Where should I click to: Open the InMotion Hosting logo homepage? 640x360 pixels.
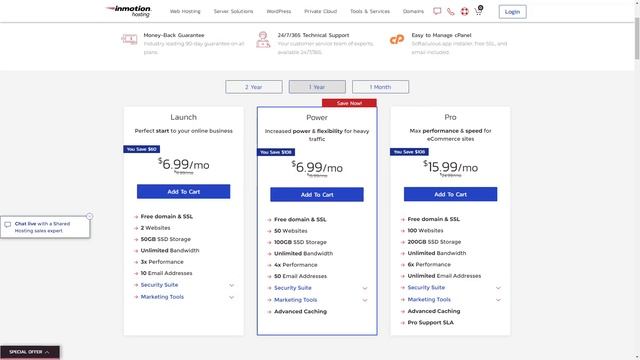point(128,11)
